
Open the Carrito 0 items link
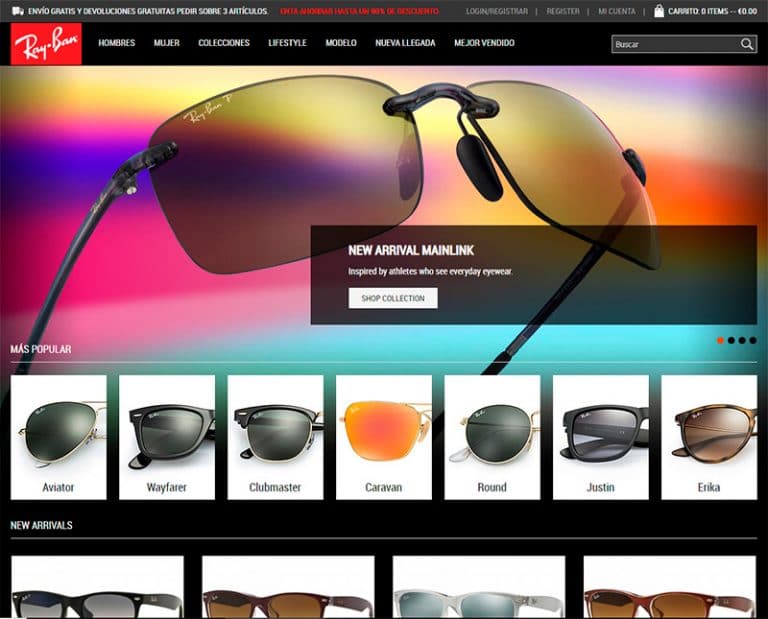pos(712,11)
